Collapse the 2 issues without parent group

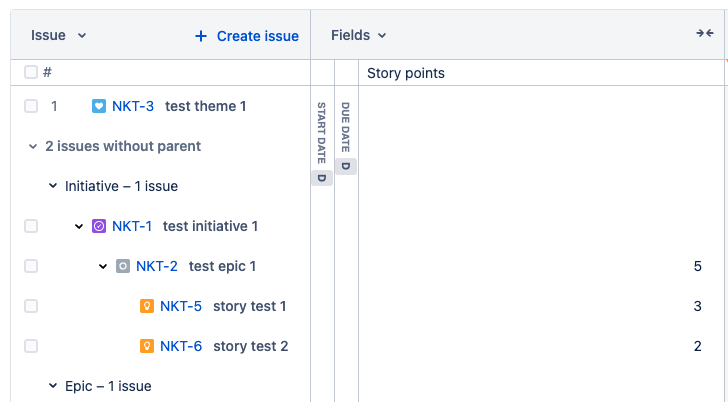(32, 146)
